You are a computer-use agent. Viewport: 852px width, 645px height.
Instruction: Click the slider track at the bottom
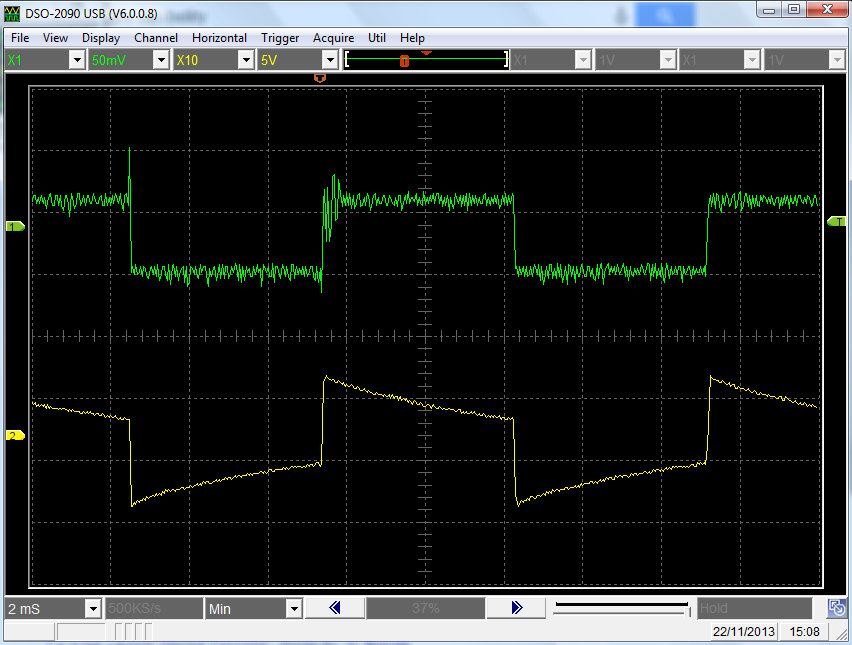click(620, 607)
